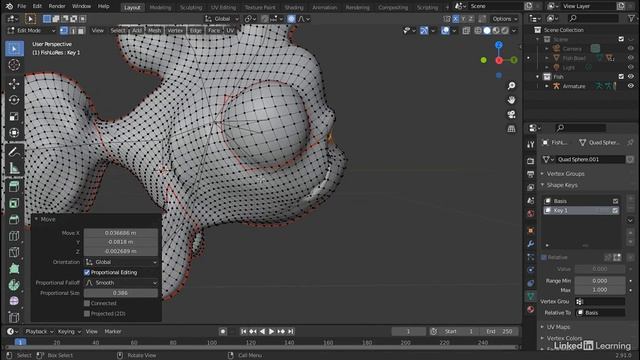640x360 pixels.
Task: Select the Annotate tool
Action: coord(14,151)
